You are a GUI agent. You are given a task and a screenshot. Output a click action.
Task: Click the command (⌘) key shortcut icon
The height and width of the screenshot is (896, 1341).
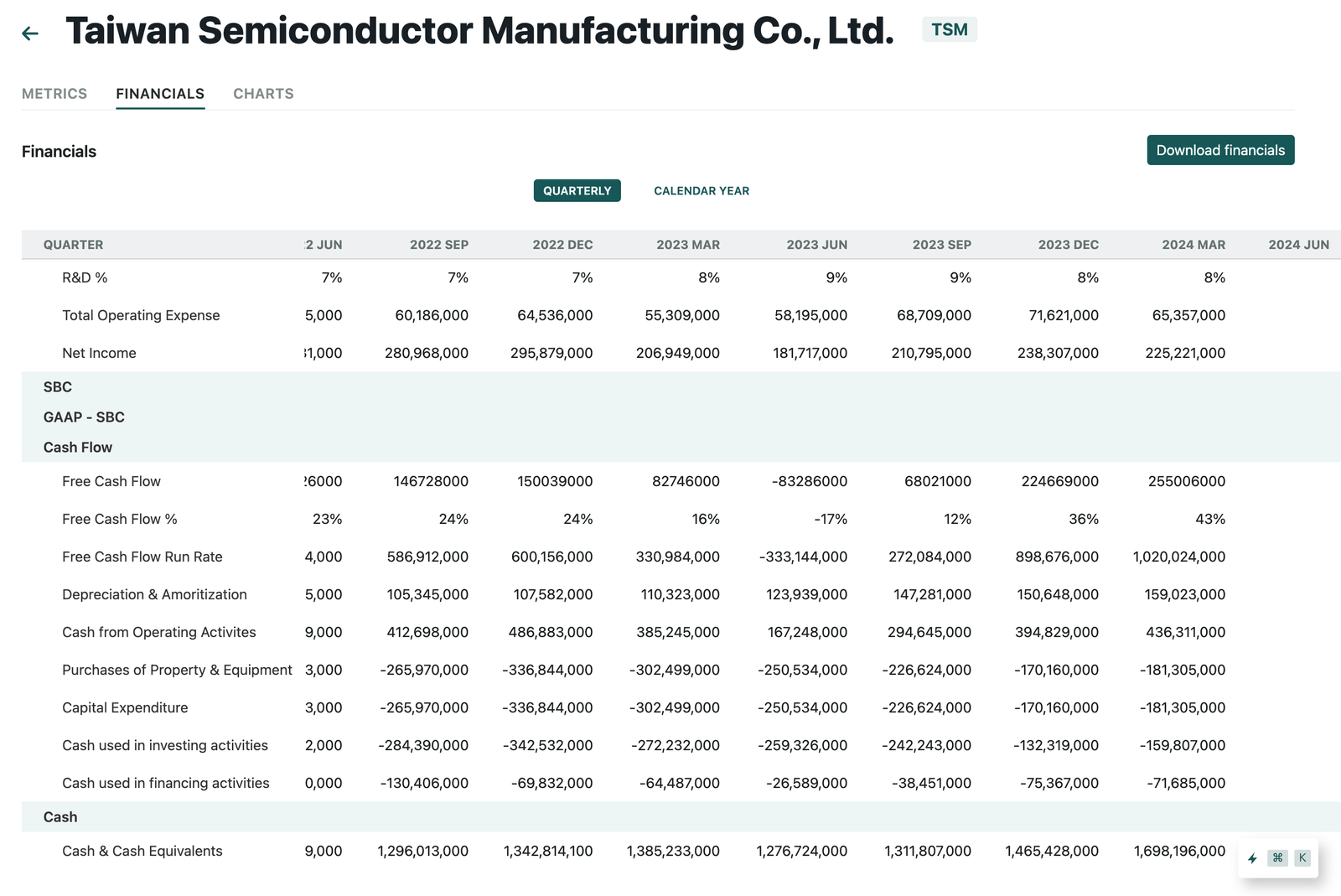click(1277, 858)
